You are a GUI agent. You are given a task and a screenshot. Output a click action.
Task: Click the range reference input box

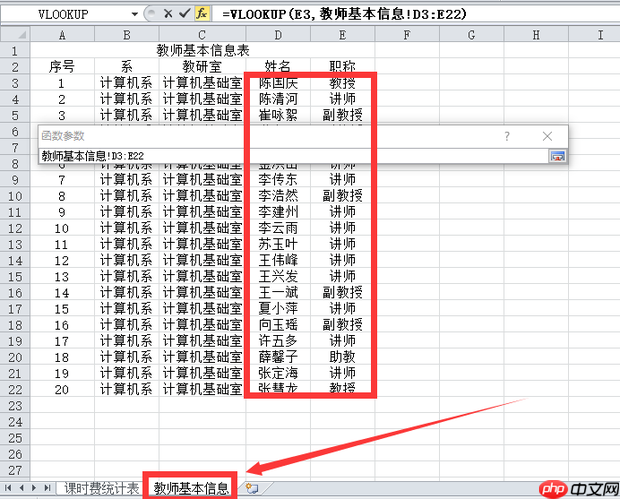pyautogui.click(x=293, y=156)
